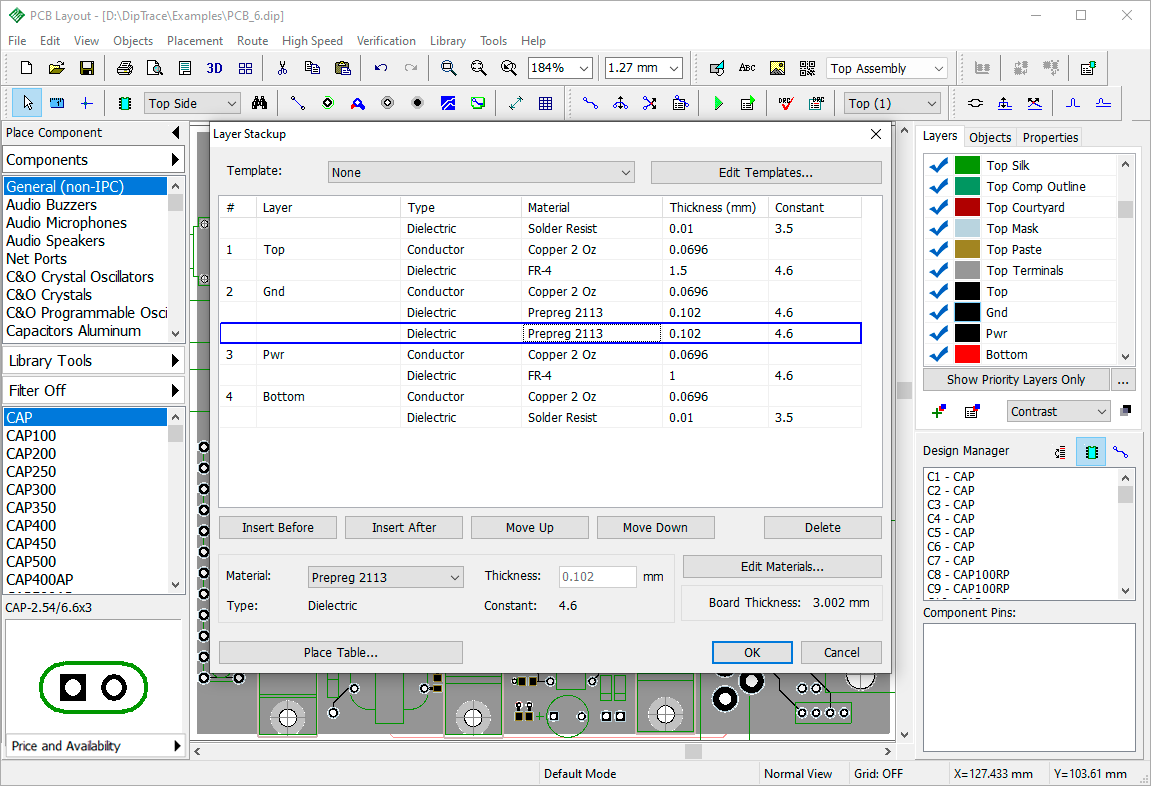1151x786 pixels.
Task: Select the default arrow pointer tool
Action: tap(27, 103)
